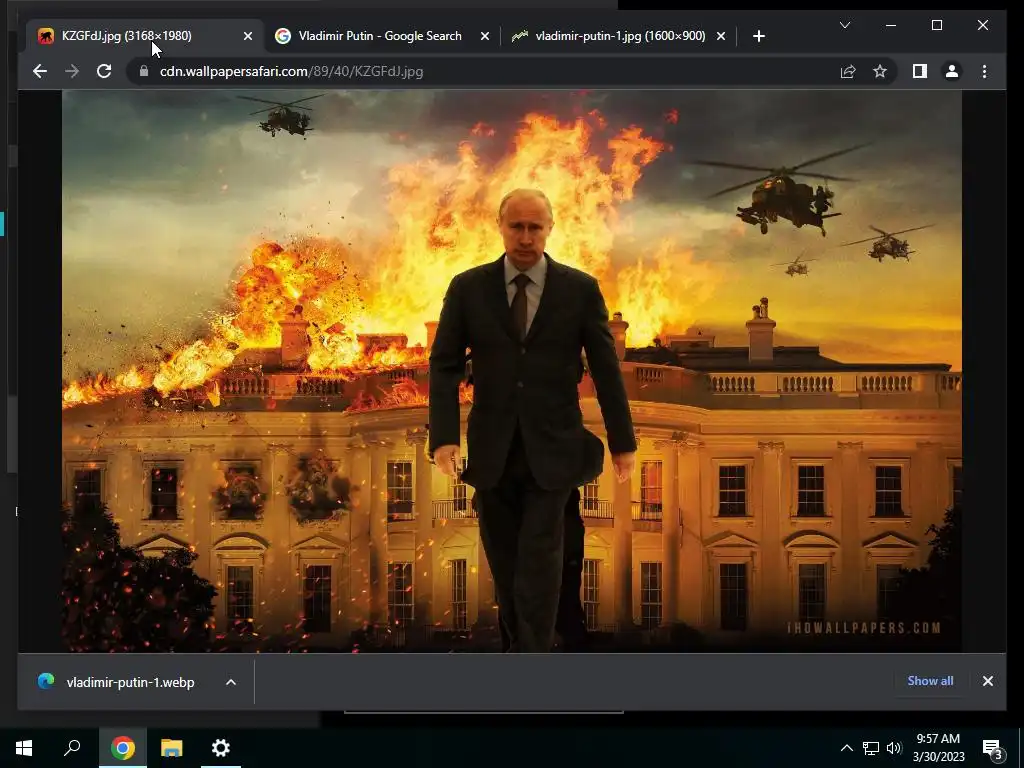1024x768 pixels.
Task: Open taskbar search magnifier
Action: [72, 748]
